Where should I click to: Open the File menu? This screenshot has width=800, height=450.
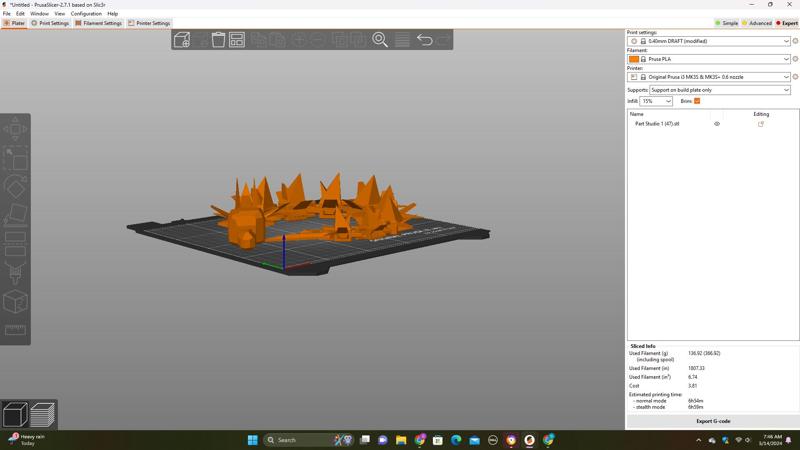(x=7, y=14)
